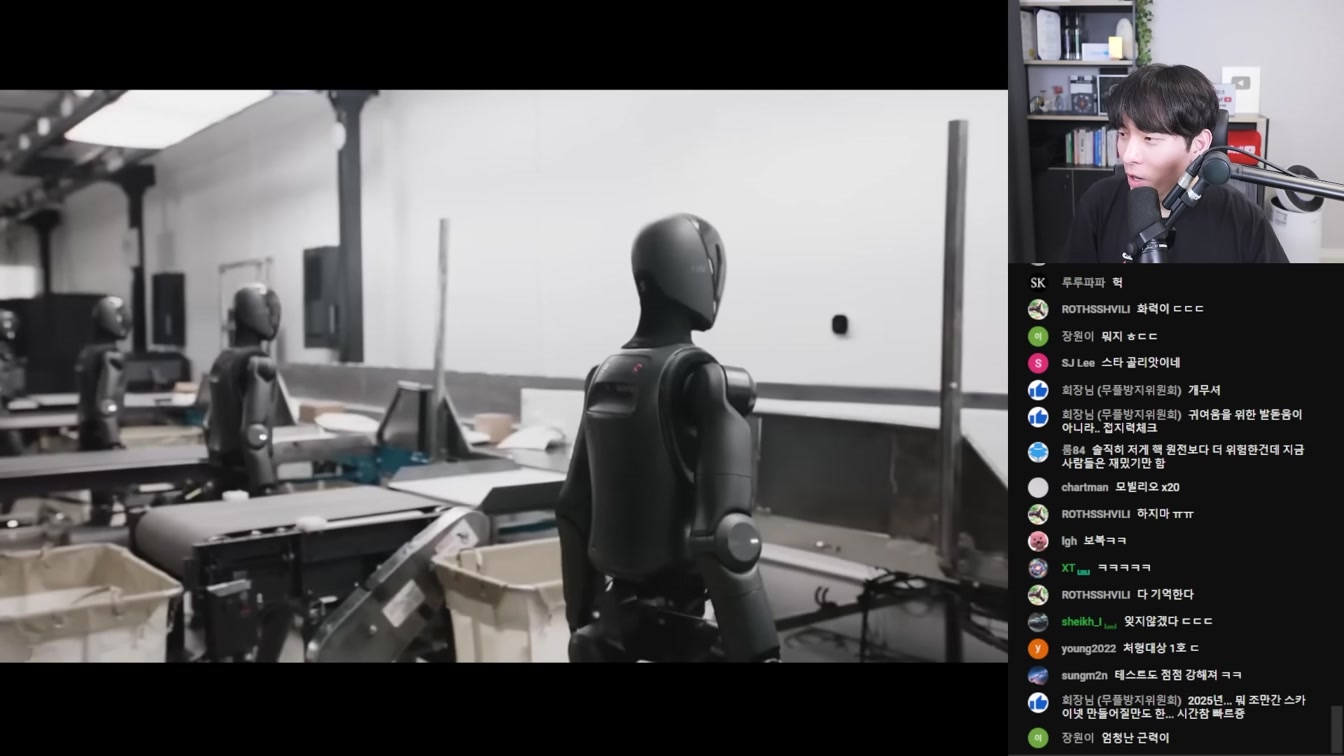Click the SK avatar beside 루루파파
The width and height of the screenshot is (1344, 756).
click(1038, 282)
